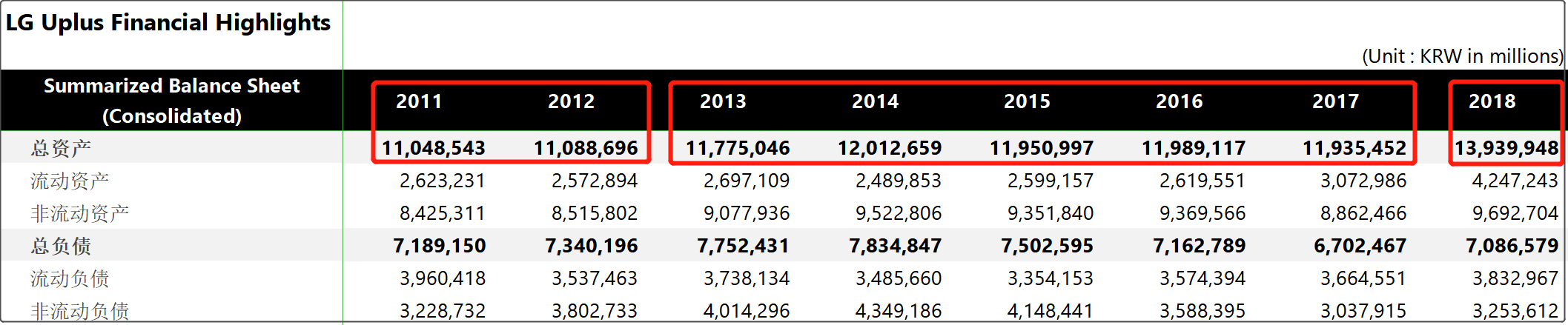Click total assets value 11,935,452
The height and width of the screenshot is (325, 1568).
tap(1354, 148)
